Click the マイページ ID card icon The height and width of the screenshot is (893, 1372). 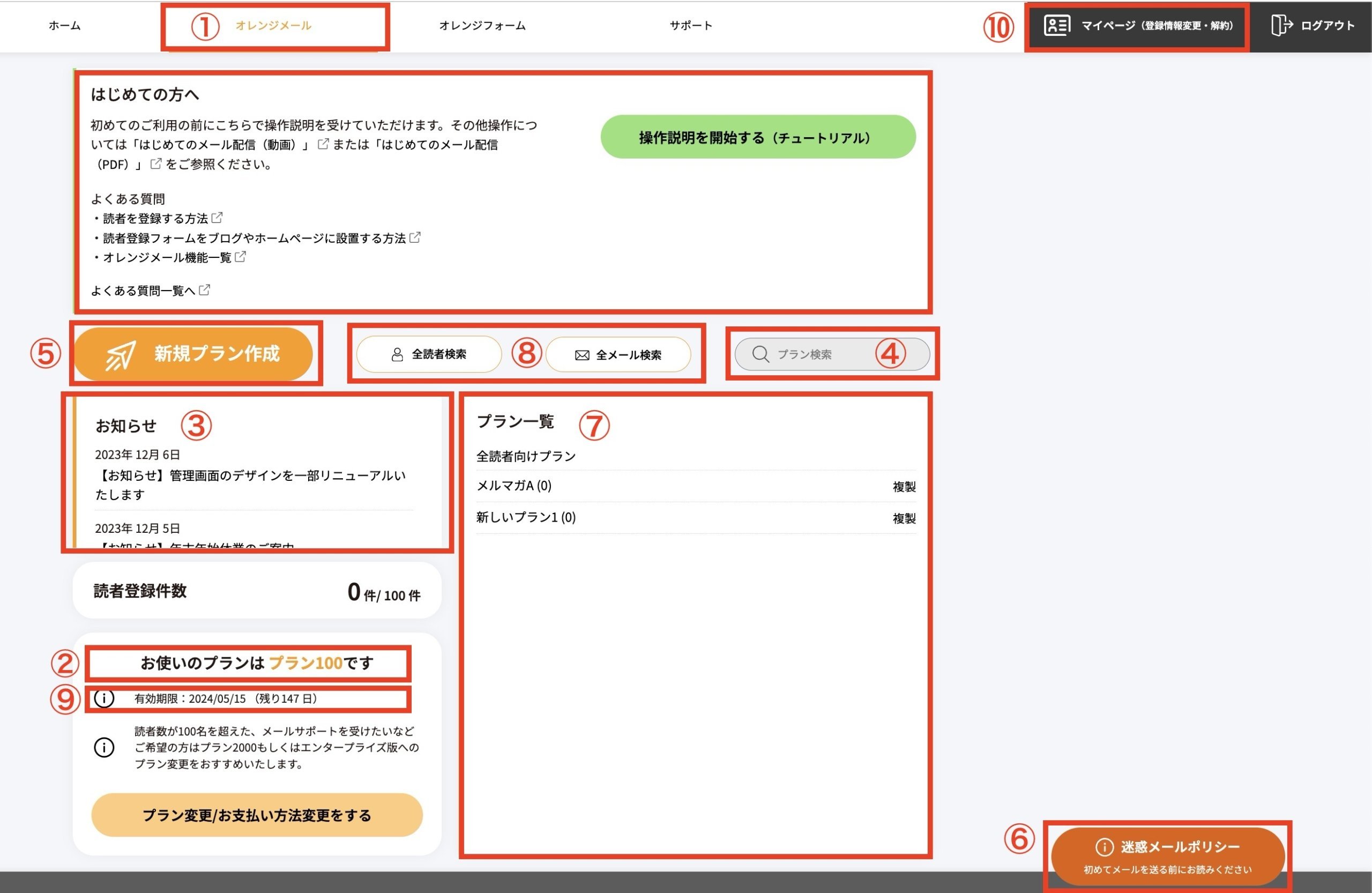point(1057,25)
